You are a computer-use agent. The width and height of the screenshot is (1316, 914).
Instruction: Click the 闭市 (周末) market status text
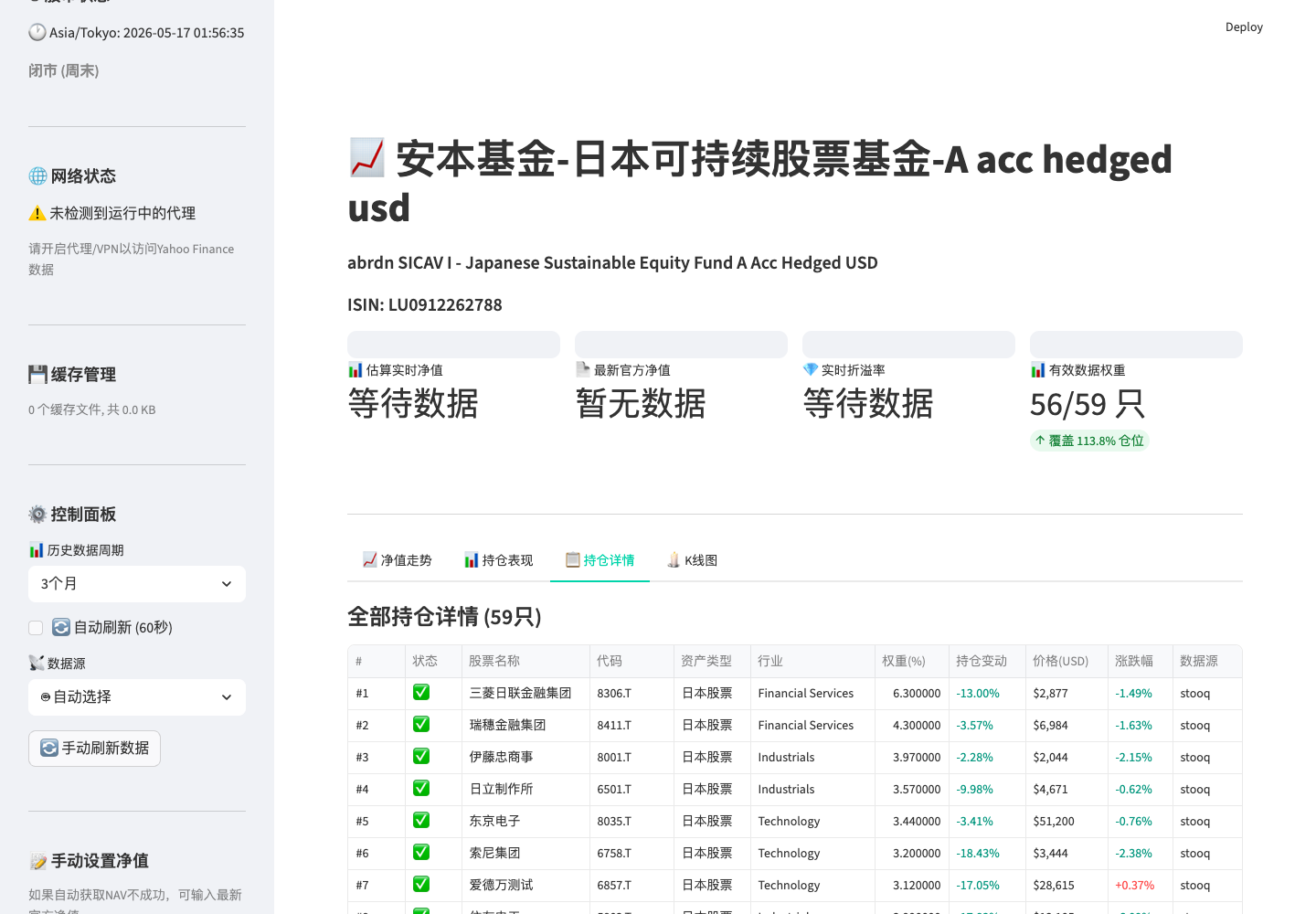tap(64, 71)
